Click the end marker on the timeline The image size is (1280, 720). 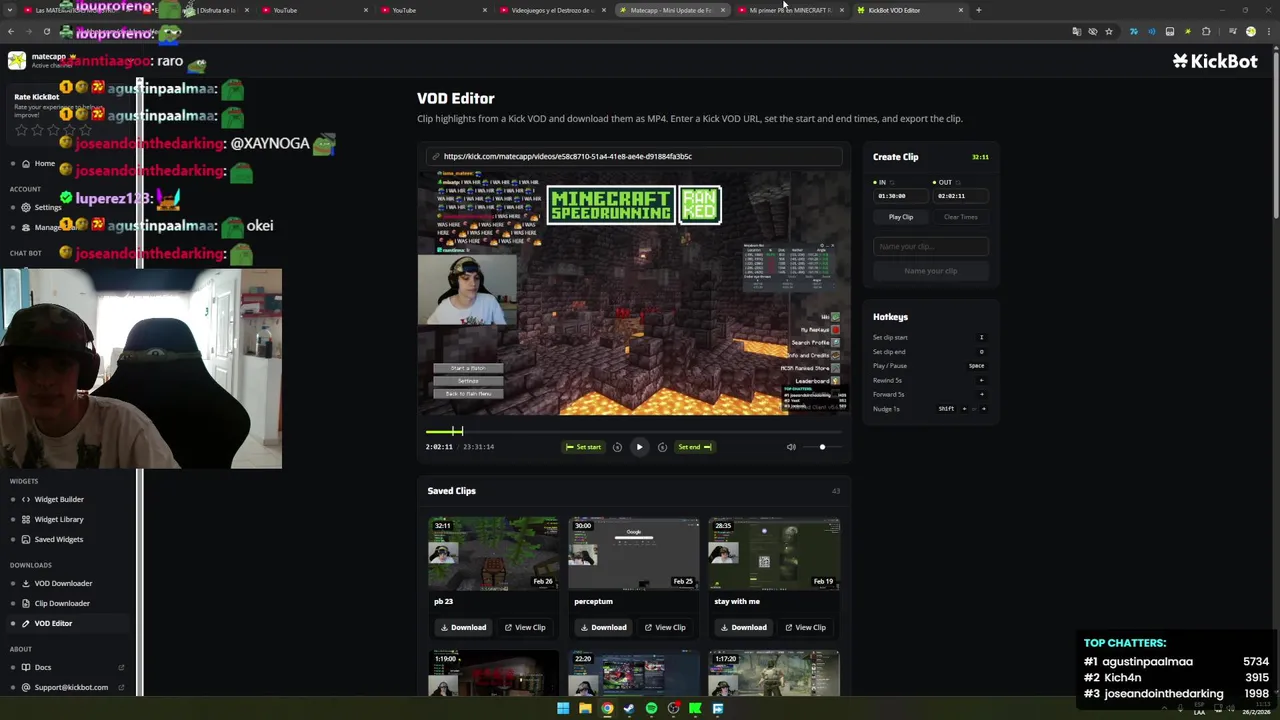[x=462, y=431]
